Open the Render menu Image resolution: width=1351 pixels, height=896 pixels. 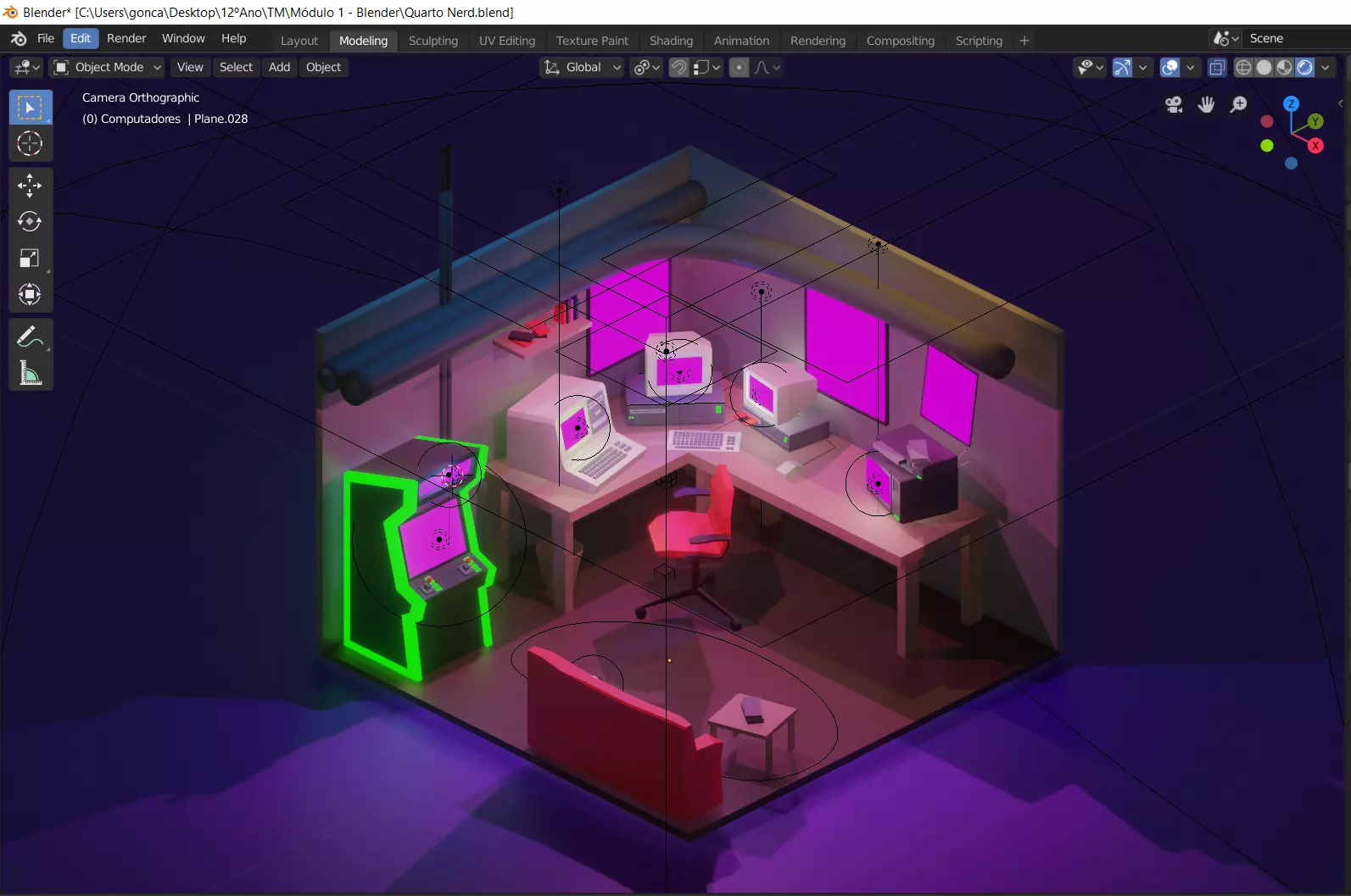coord(126,39)
